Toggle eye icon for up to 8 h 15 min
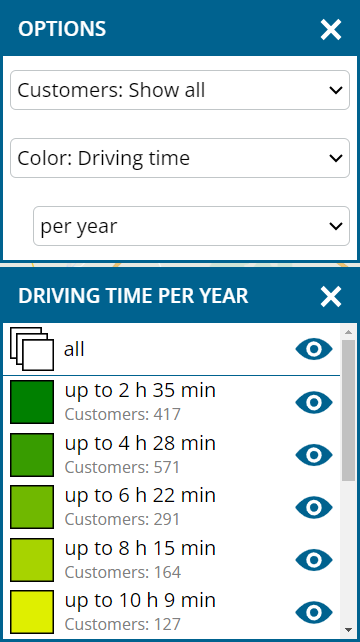This screenshot has height=642, width=360. tap(314, 560)
